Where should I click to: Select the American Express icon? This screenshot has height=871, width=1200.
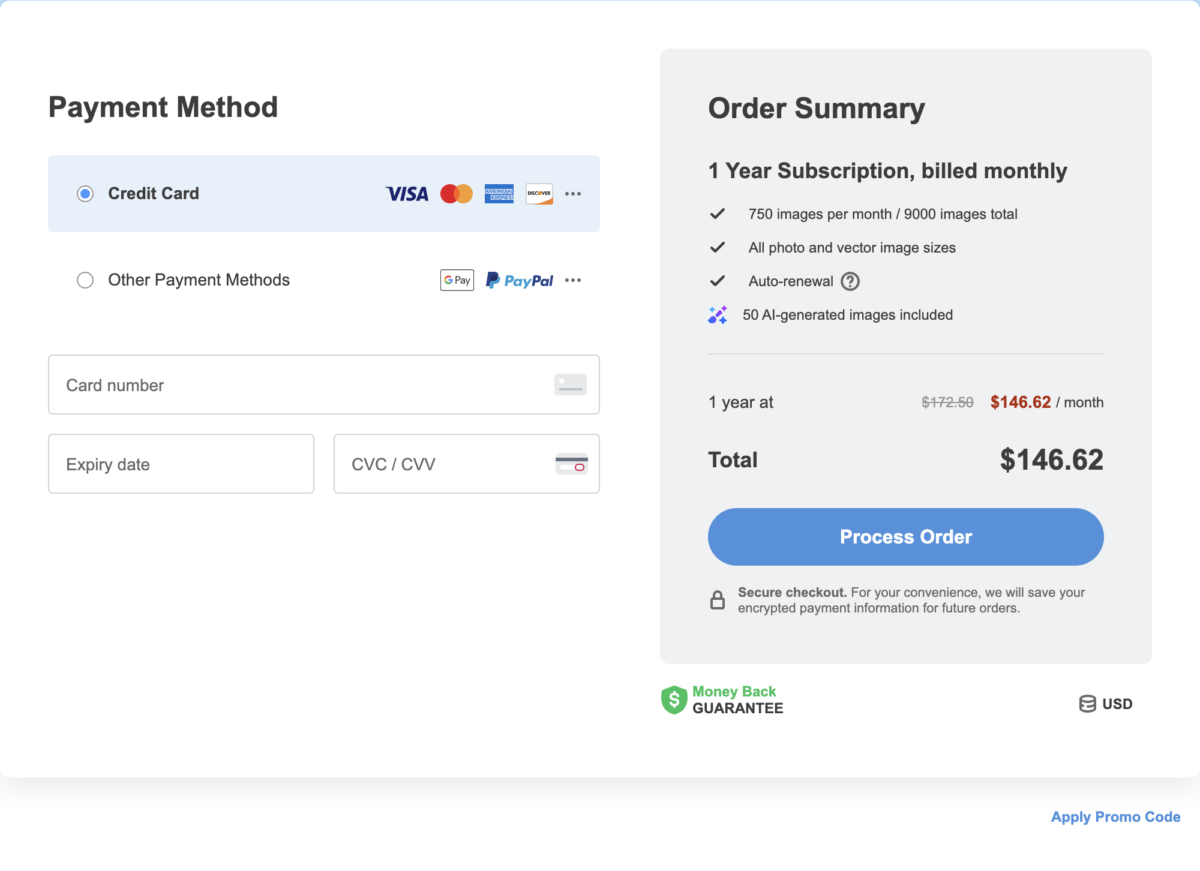tap(499, 193)
